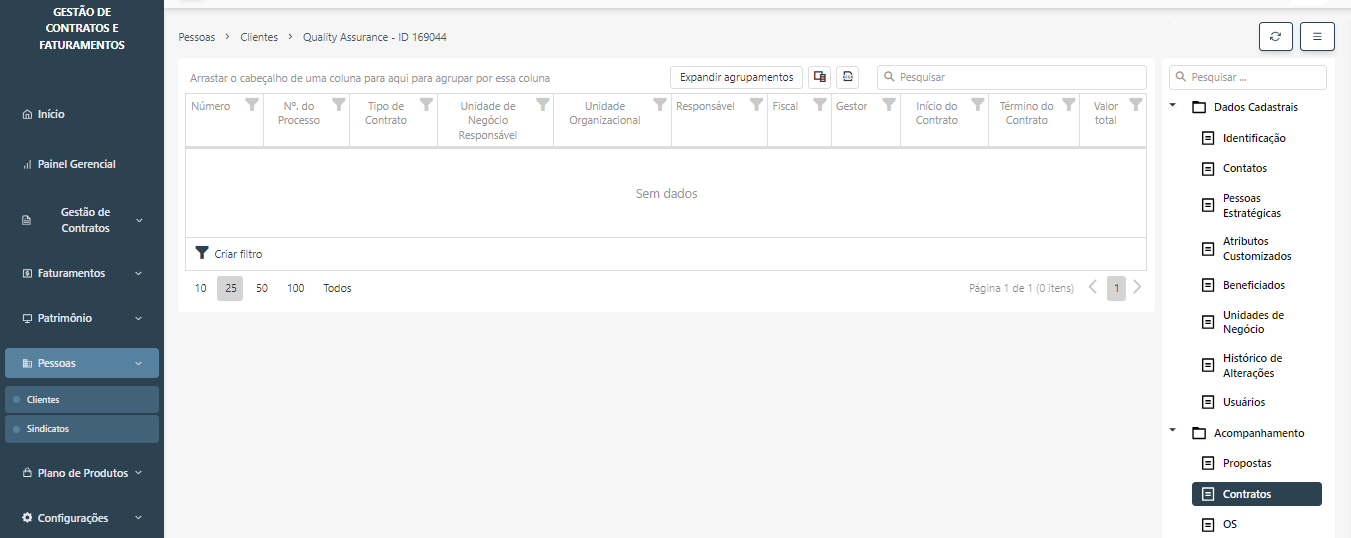This screenshot has width=1351, height=538.
Task: Click filter icon on Valor total column
Action: coord(1135,104)
